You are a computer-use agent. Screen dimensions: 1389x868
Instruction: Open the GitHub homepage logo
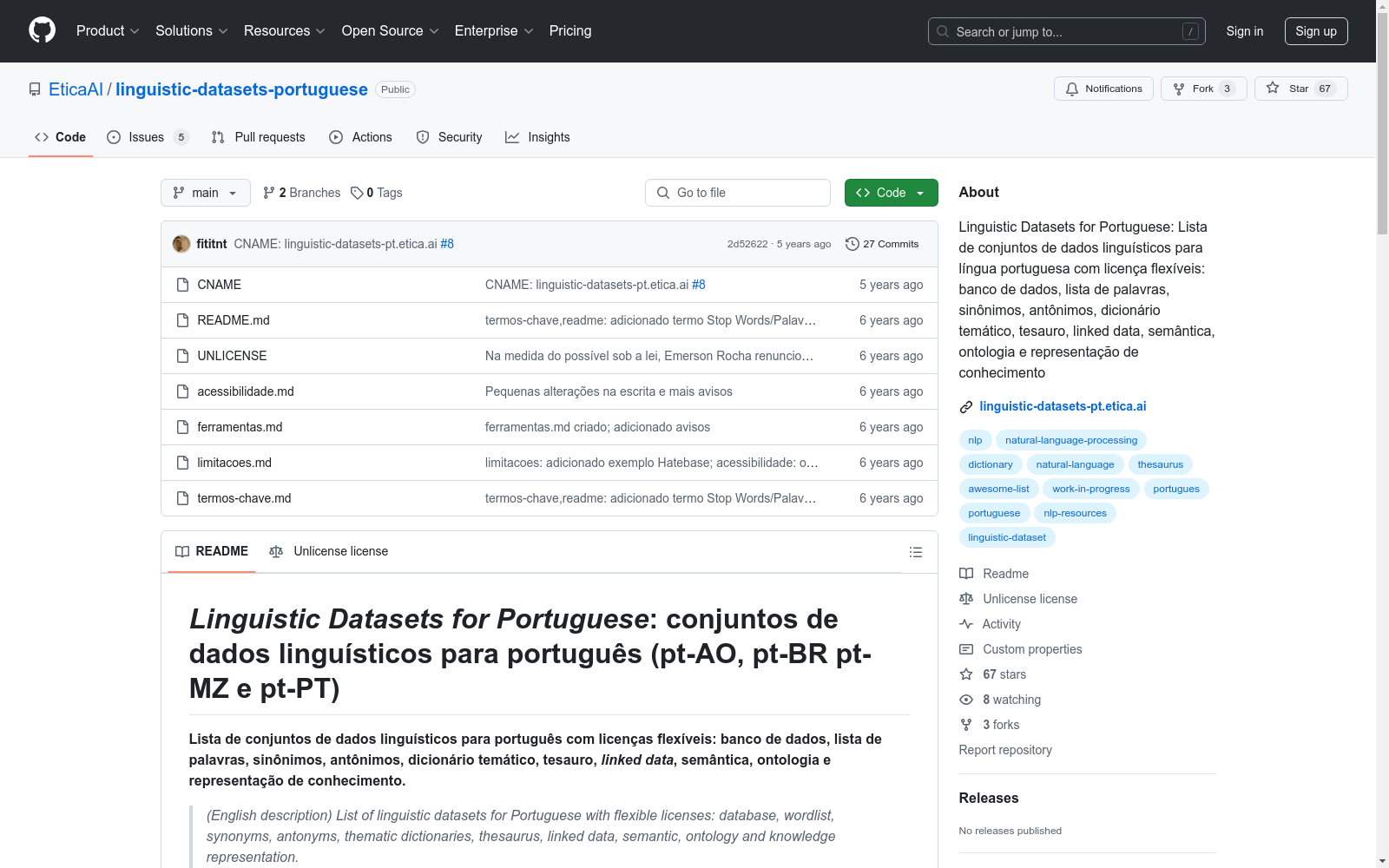click(42, 30)
